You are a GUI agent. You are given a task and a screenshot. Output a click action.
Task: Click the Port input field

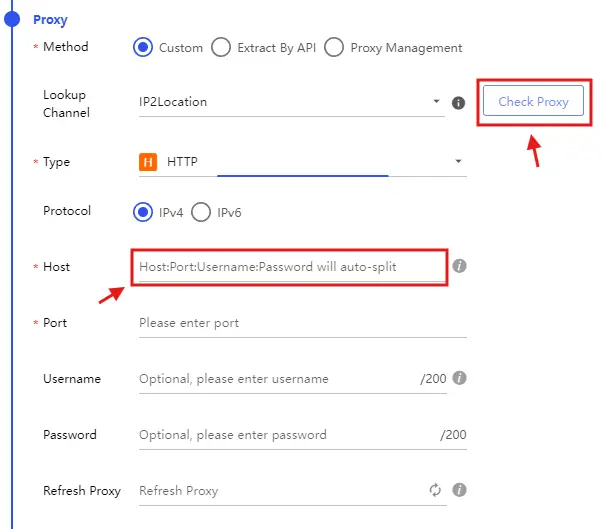pyautogui.click(x=300, y=323)
